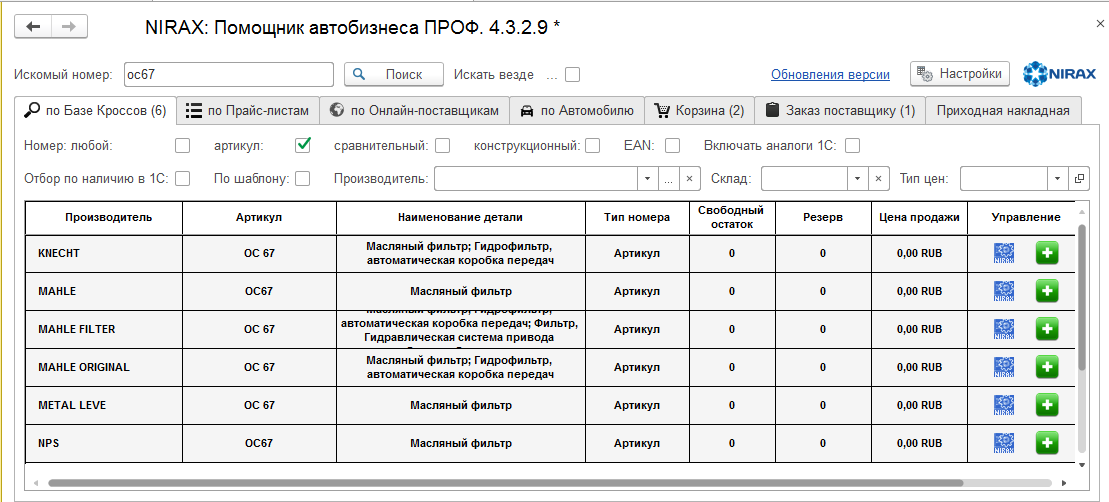This screenshot has height=502, width=1109.
Task: Expand the Производитель dropdown list
Action: click(x=648, y=179)
